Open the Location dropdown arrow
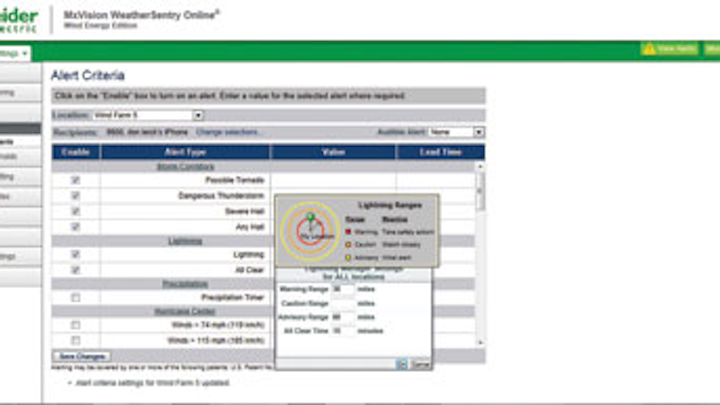The image size is (720, 405). click(198, 115)
